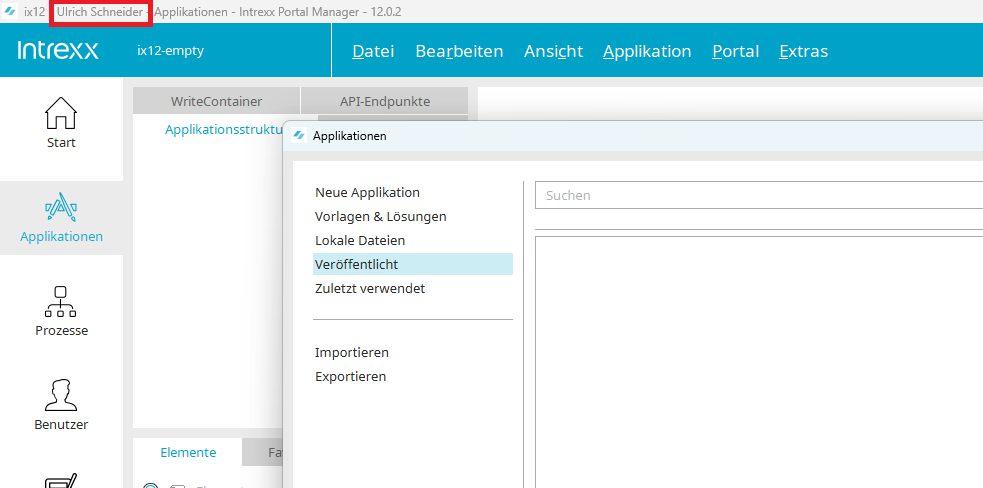Open the Portal menu
The image size is (983, 488).
click(x=735, y=51)
